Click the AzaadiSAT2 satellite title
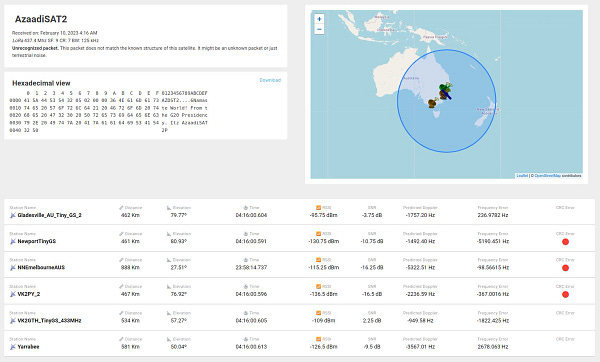Viewport: 600px width, 362px height. [41, 19]
